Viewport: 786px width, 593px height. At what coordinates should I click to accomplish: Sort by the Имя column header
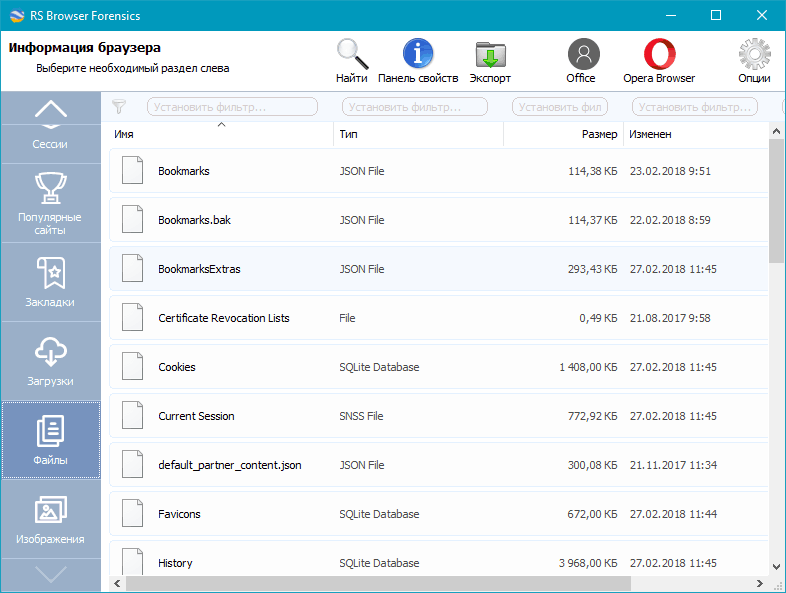point(221,134)
